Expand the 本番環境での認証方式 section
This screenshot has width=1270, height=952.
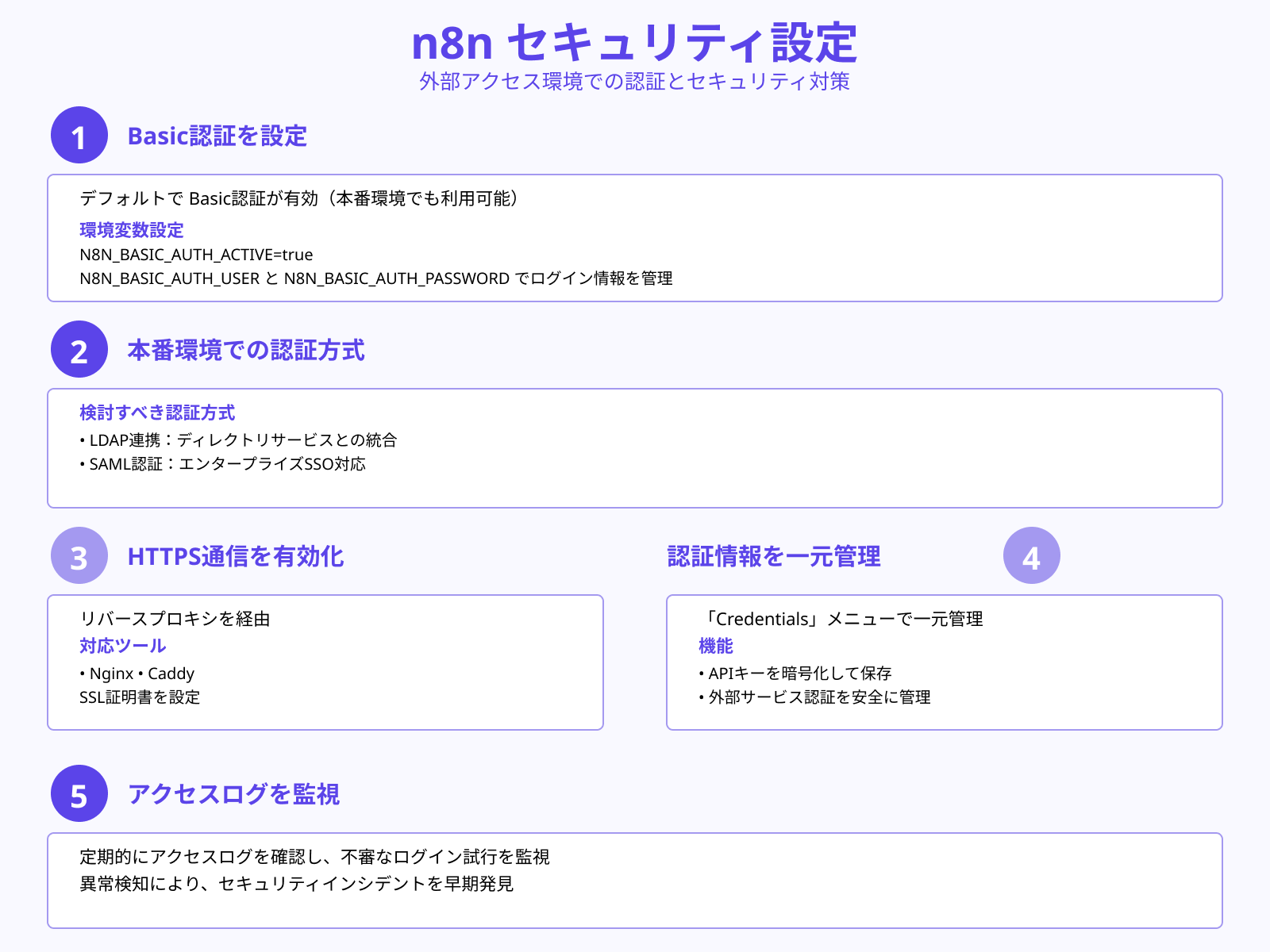pos(246,350)
